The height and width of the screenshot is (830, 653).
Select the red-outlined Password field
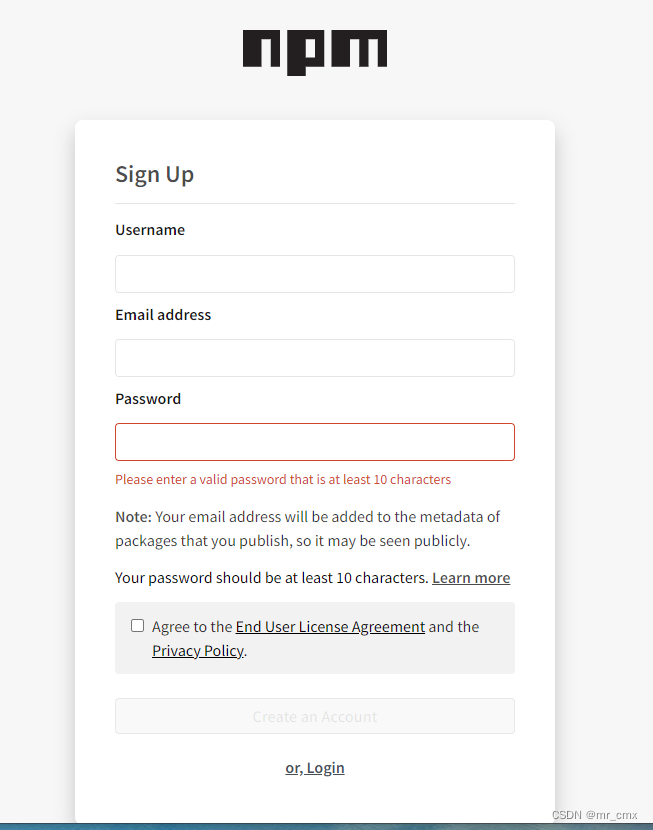tap(314, 442)
